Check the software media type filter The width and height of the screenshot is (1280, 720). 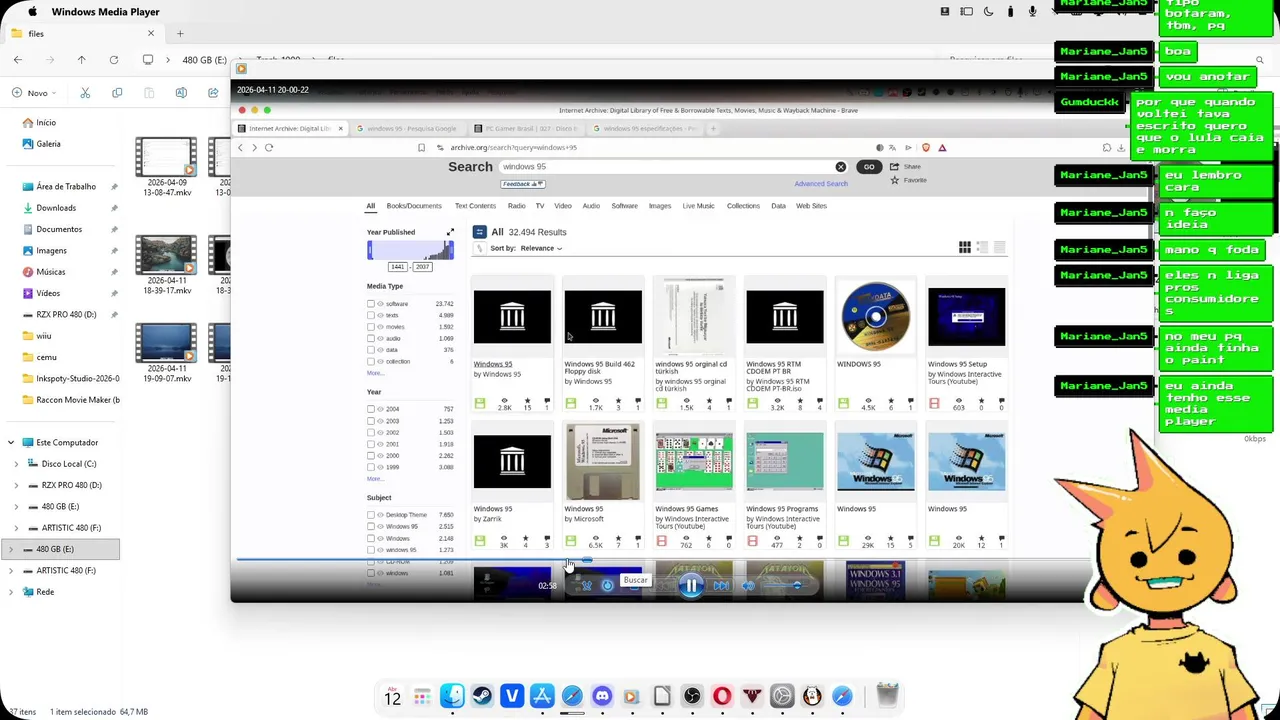(371, 304)
